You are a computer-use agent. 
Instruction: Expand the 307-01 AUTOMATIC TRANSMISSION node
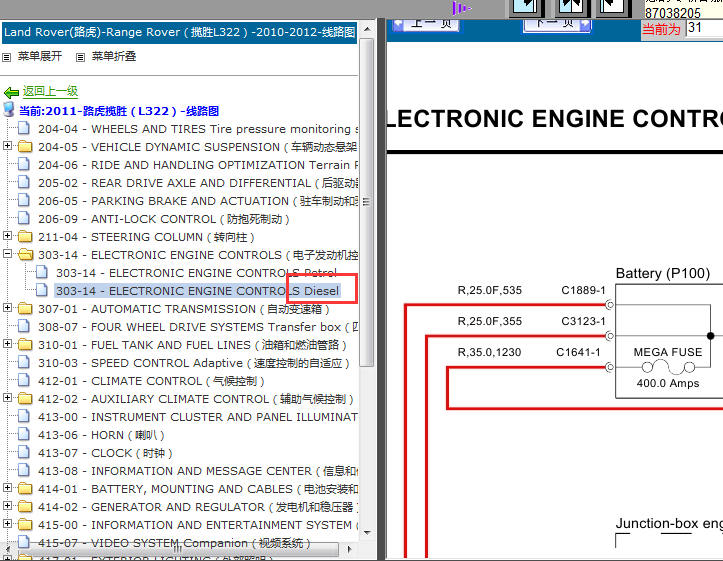pos(7,307)
